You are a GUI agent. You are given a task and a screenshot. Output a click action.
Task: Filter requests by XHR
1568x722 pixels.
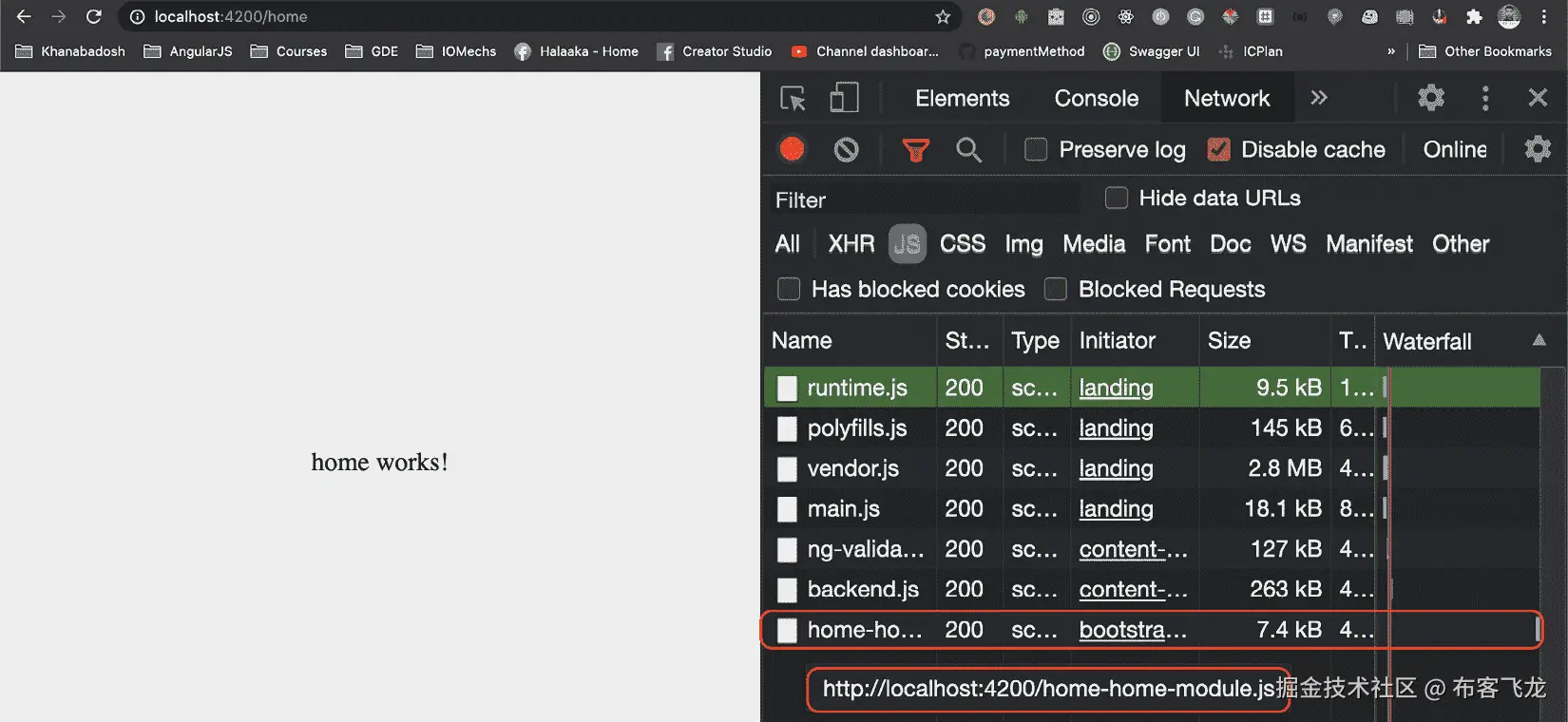pyautogui.click(x=851, y=244)
